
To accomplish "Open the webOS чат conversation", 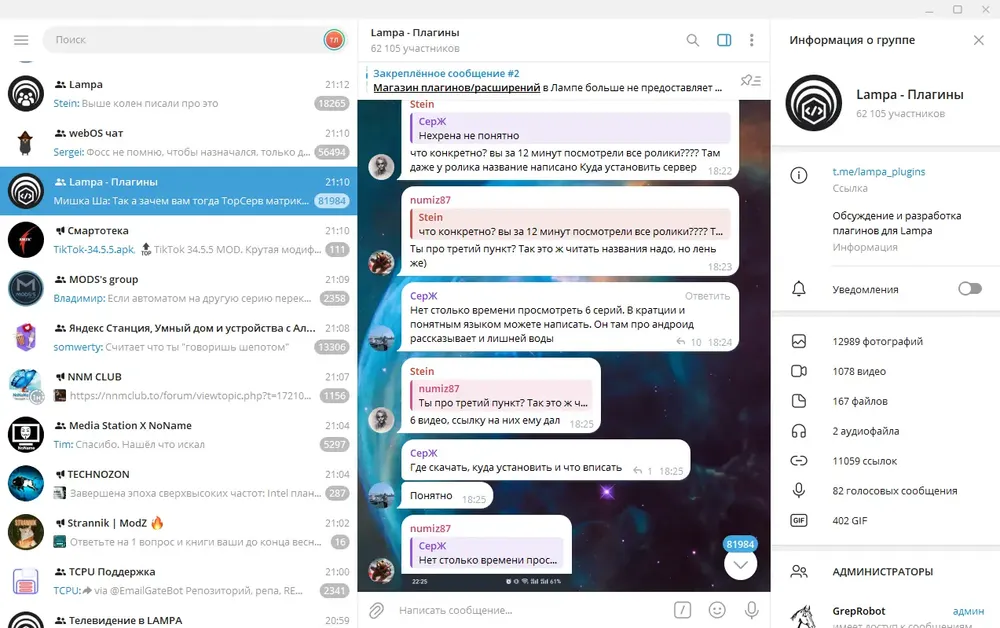I will click(179, 142).
